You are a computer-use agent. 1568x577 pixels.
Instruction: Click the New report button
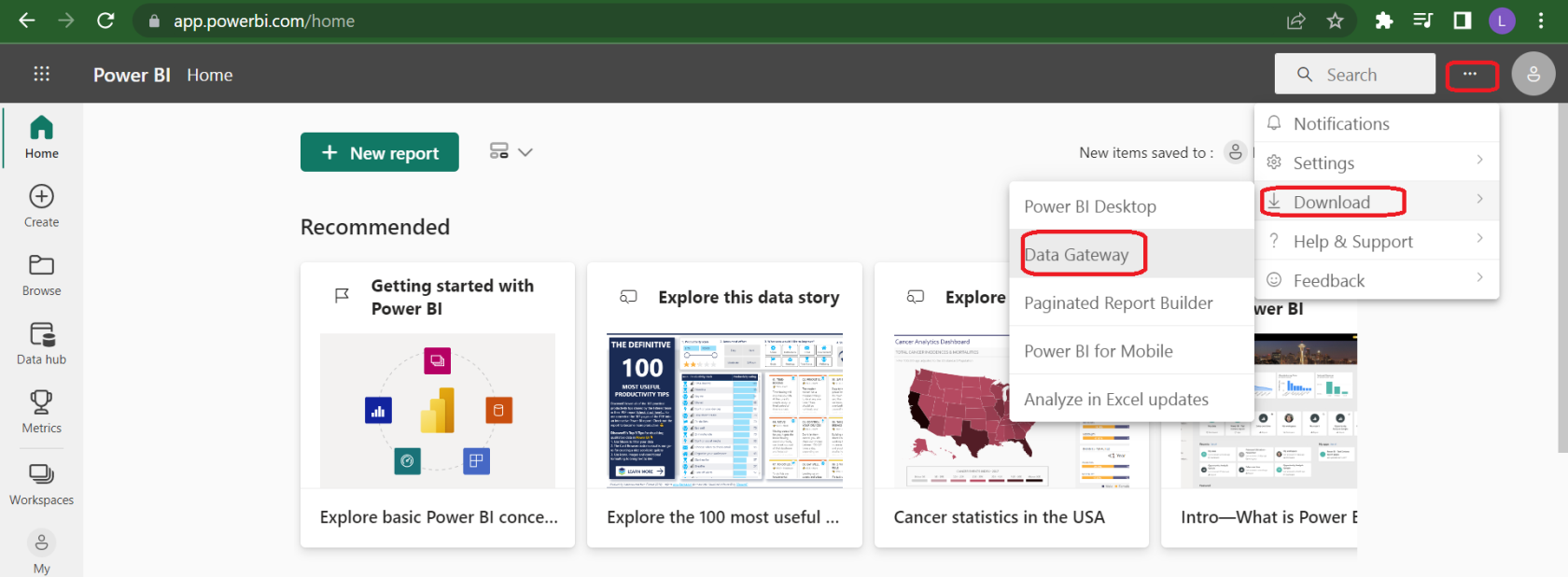point(380,152)
